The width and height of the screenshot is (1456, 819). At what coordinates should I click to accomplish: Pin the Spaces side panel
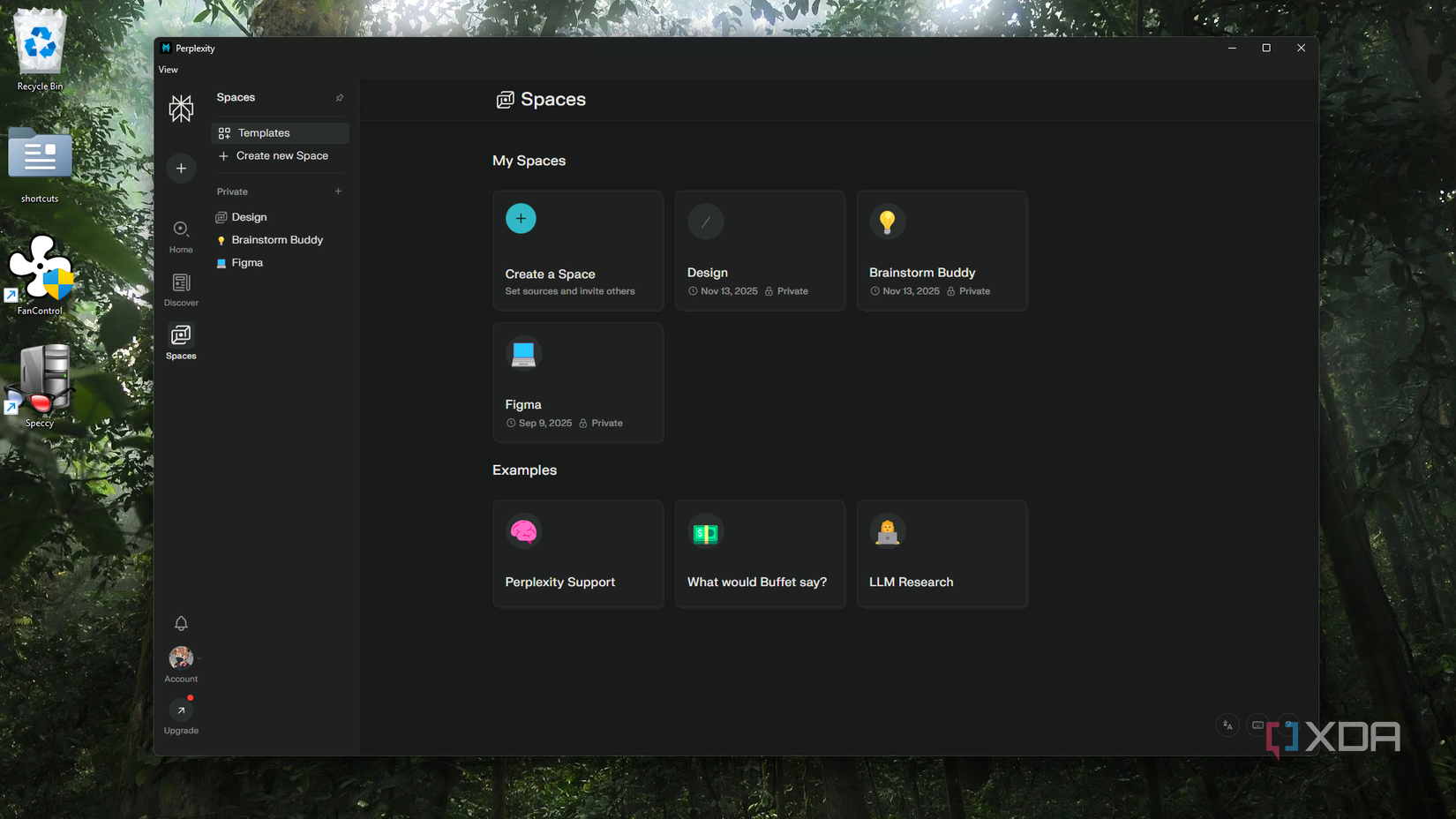click(x=340, y=98)
